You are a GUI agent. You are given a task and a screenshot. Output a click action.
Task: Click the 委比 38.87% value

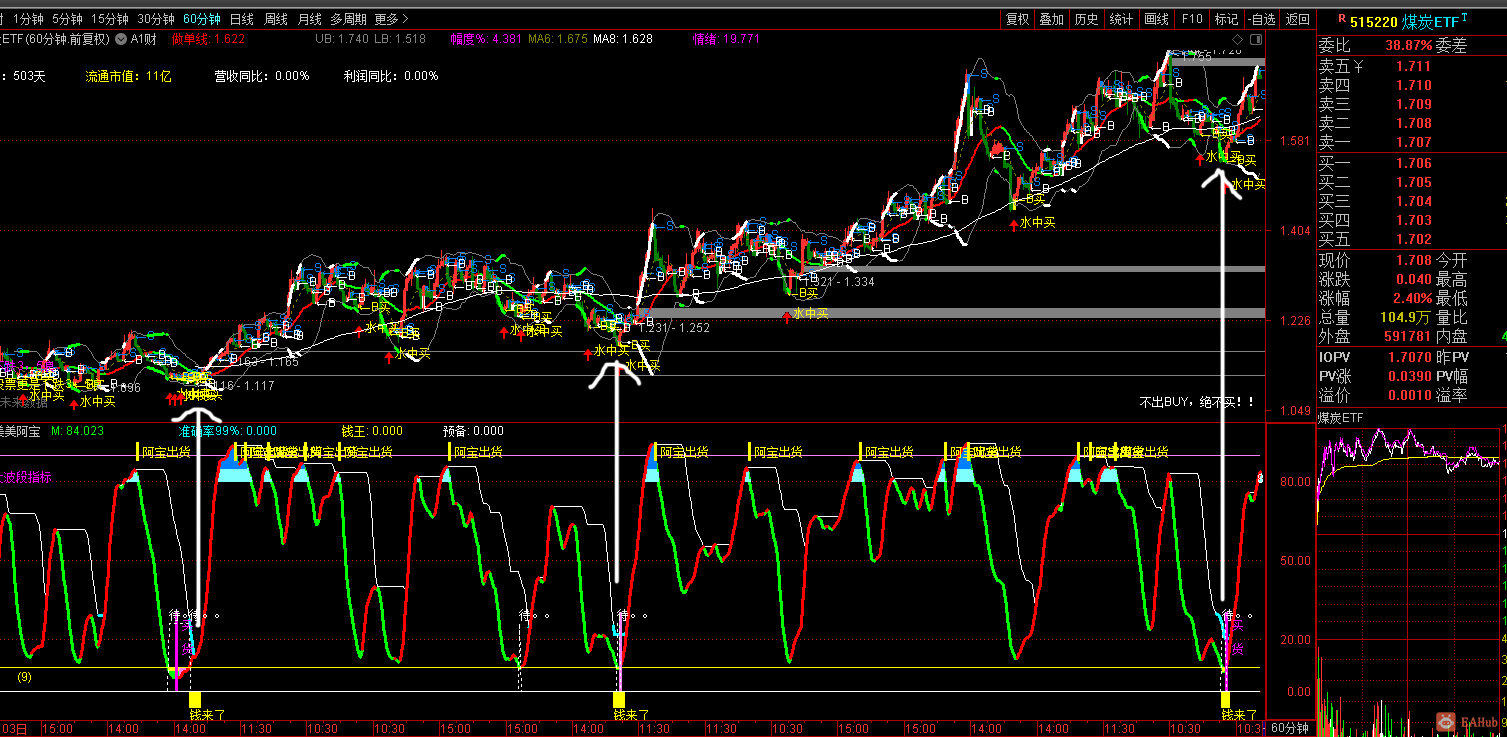(x=1408, y=46)
